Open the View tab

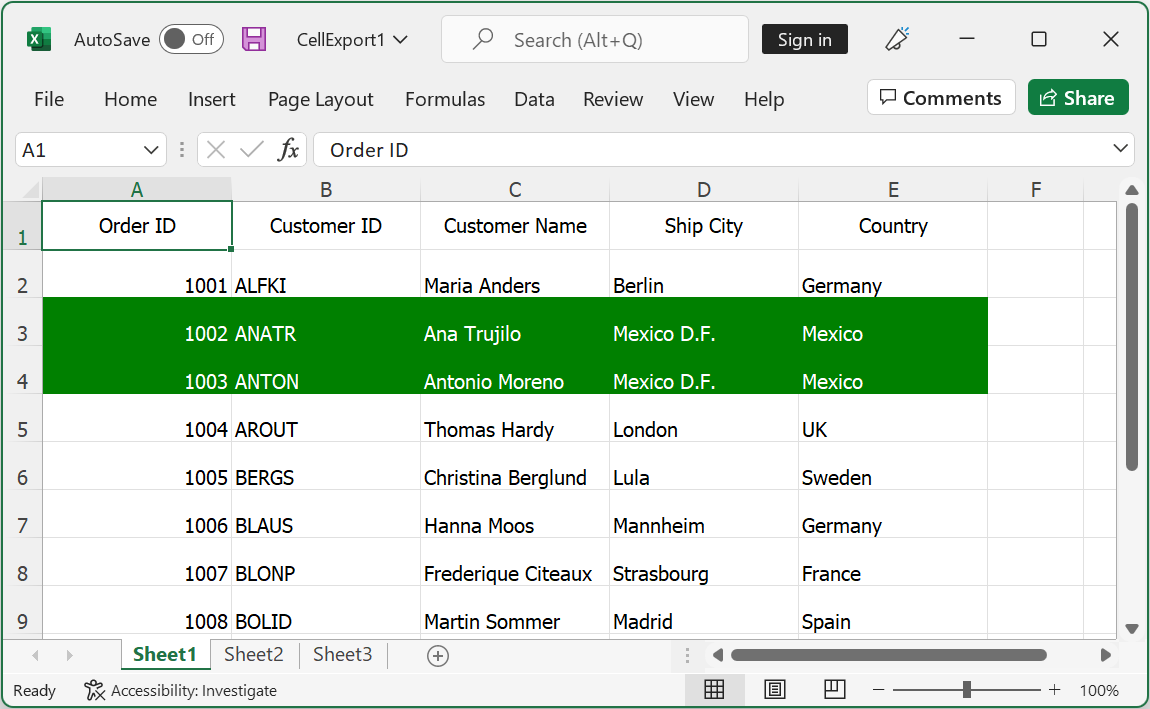click(x=693, y=99)
